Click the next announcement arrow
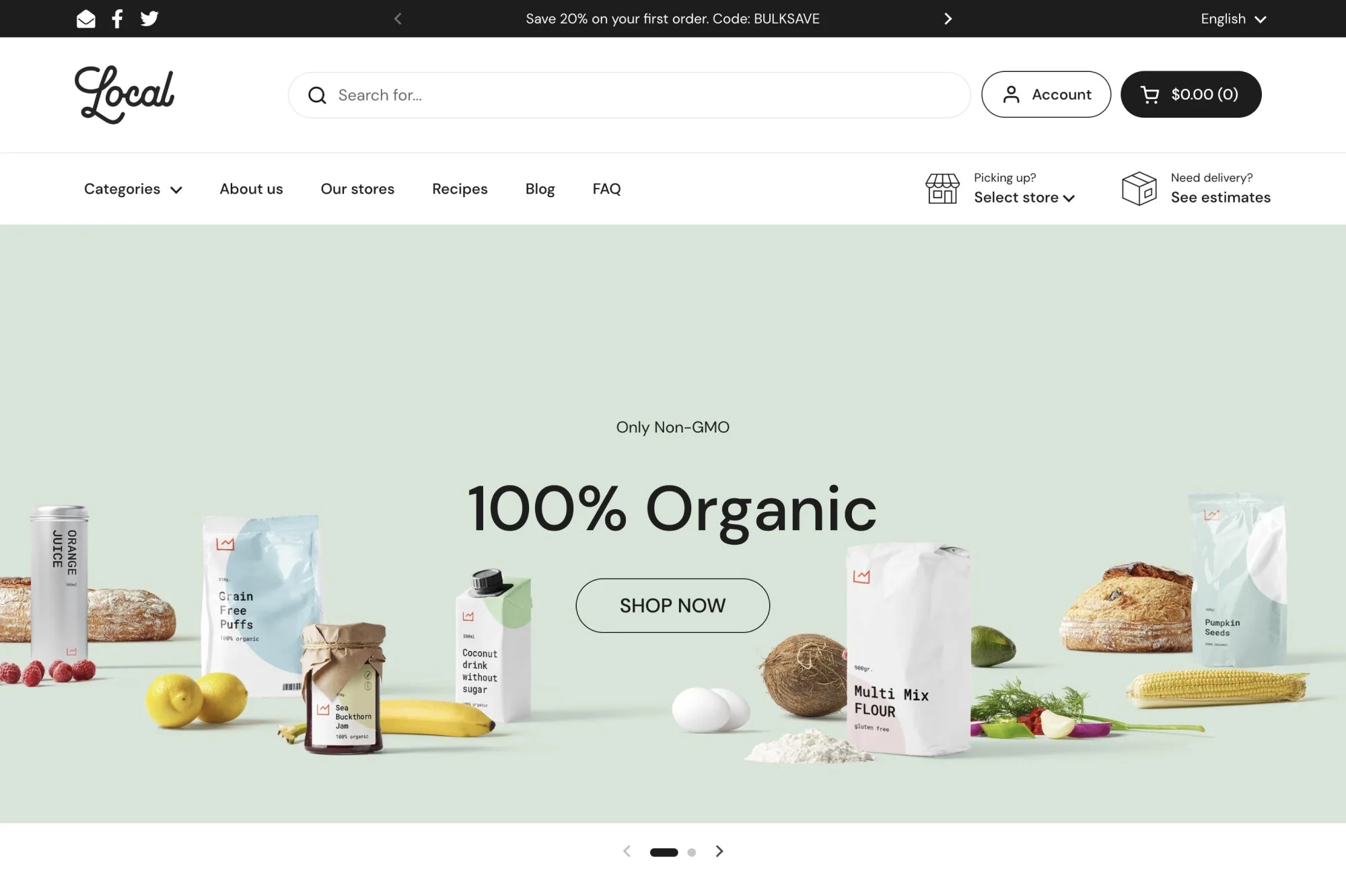The width and height of the screenshot is (1346, 896). coord(946,18)
